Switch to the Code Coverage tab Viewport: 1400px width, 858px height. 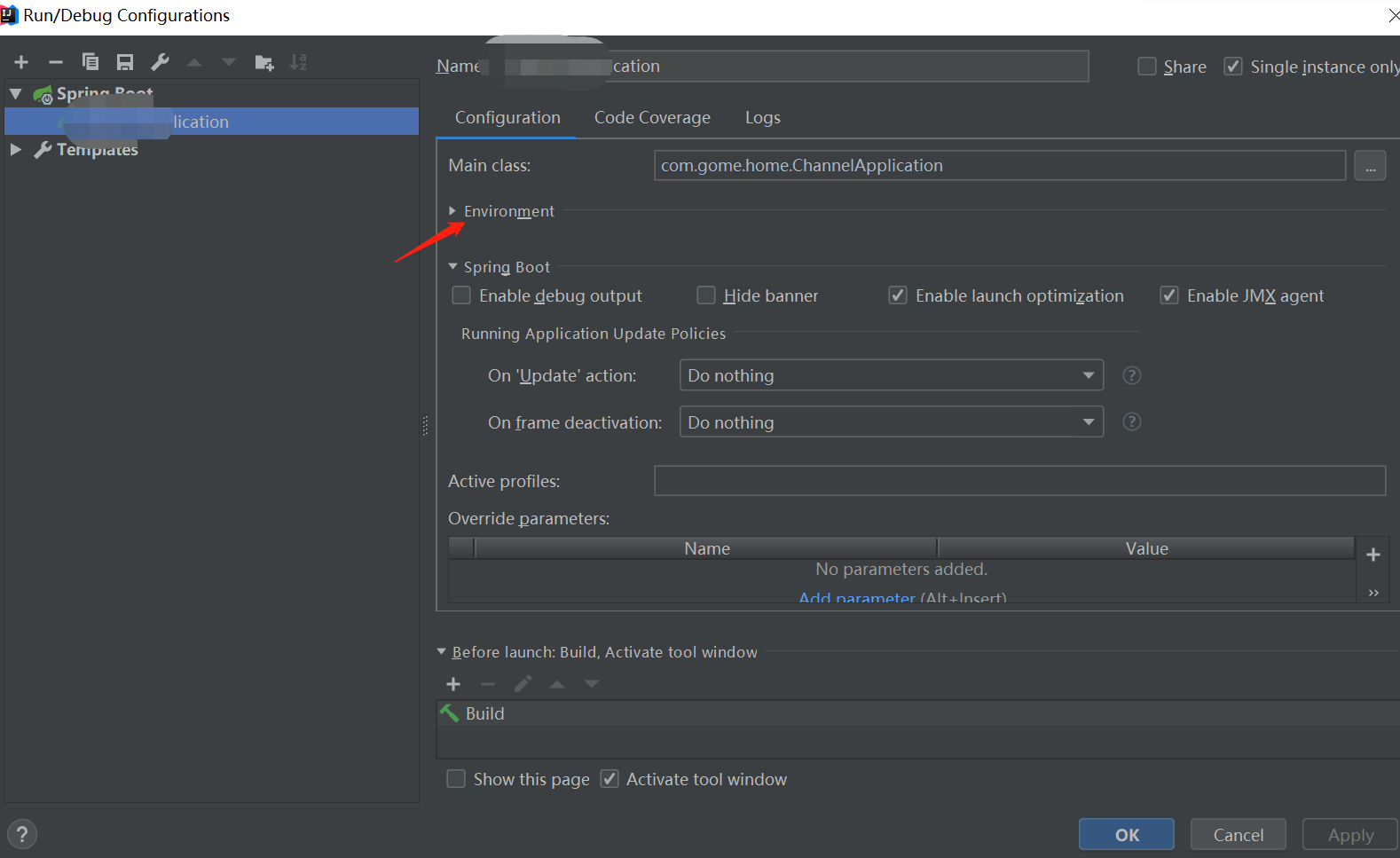click(x=652, y=118)
